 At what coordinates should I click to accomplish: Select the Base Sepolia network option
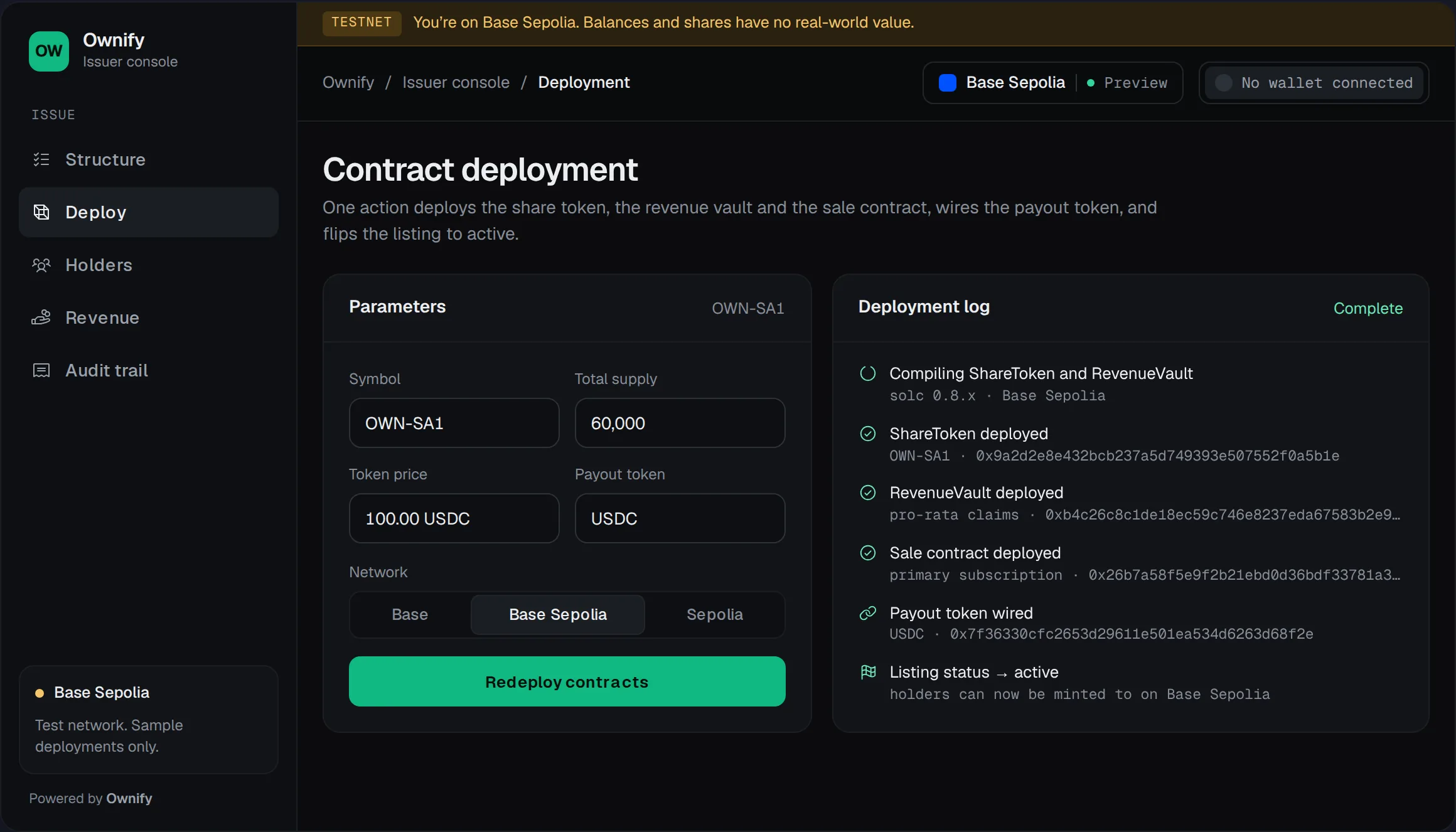point(558,615)
